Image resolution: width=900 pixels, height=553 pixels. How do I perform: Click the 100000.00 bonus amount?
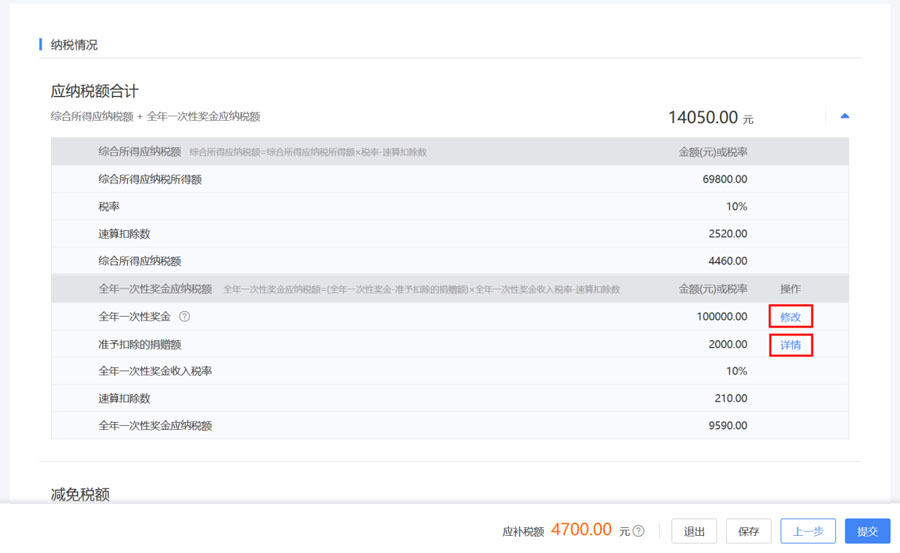pos(721,317)
